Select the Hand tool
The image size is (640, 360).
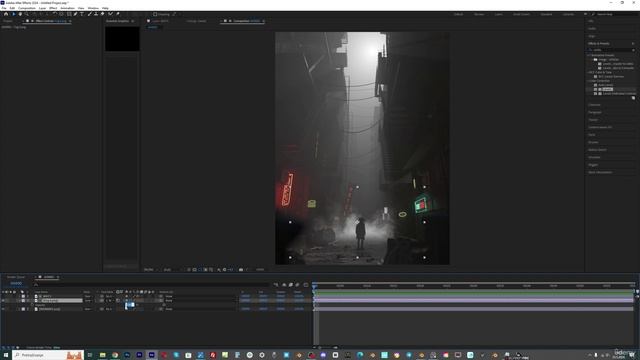(20, 14)
